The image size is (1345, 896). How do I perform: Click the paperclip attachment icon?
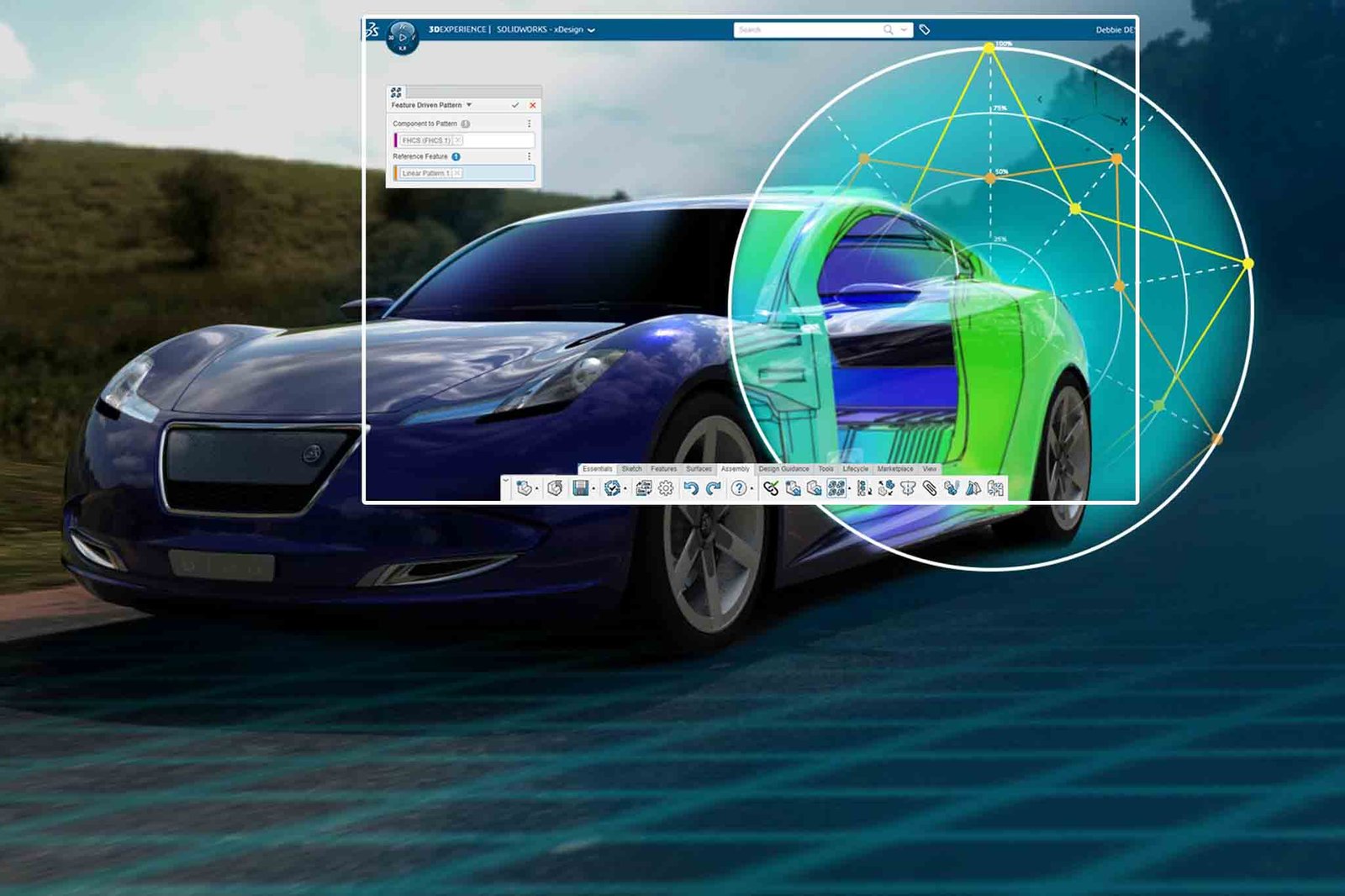pyautogui.click(x=930, y=488)
